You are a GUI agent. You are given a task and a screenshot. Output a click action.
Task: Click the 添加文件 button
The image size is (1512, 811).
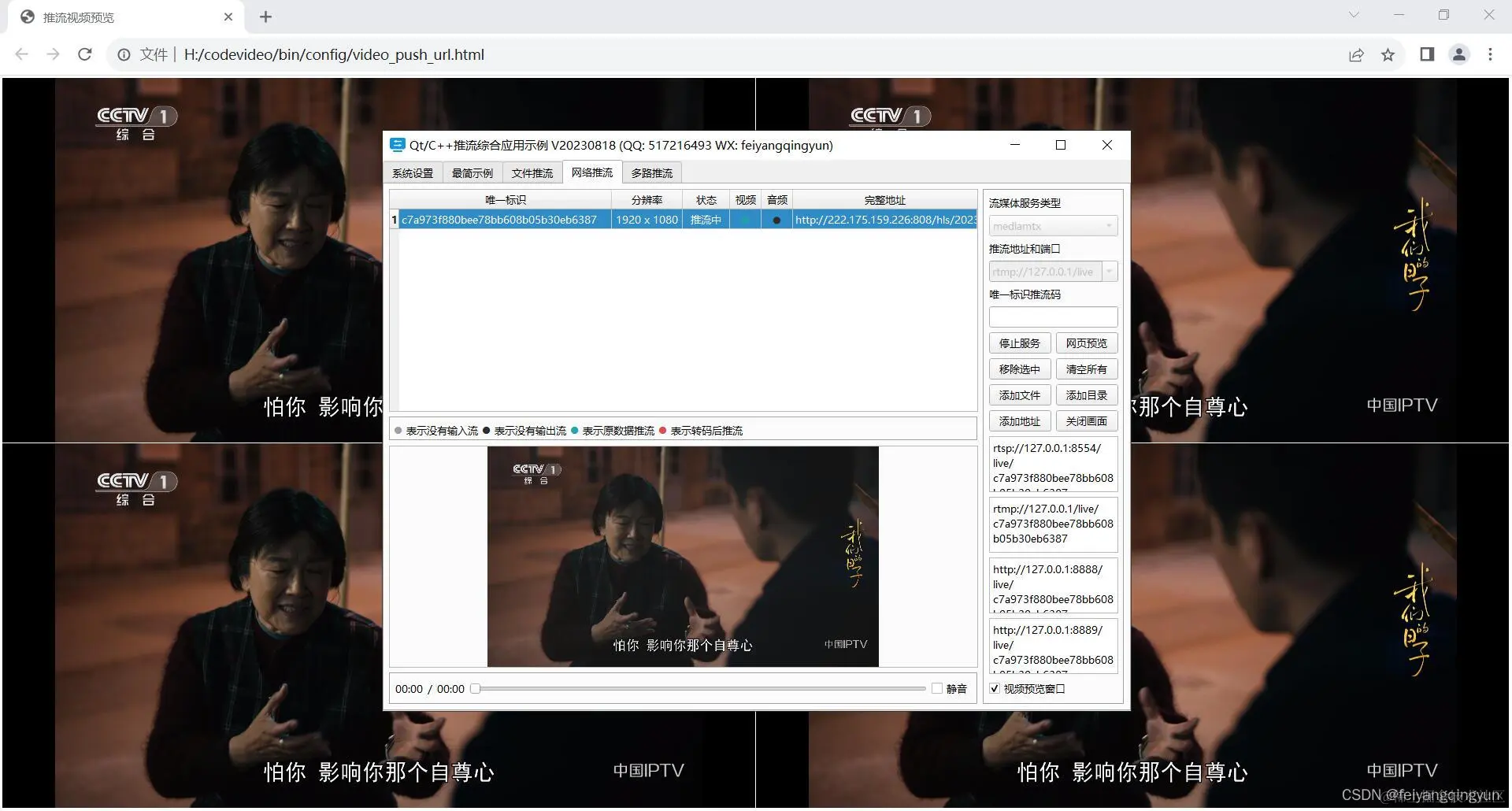point(1019,394)
